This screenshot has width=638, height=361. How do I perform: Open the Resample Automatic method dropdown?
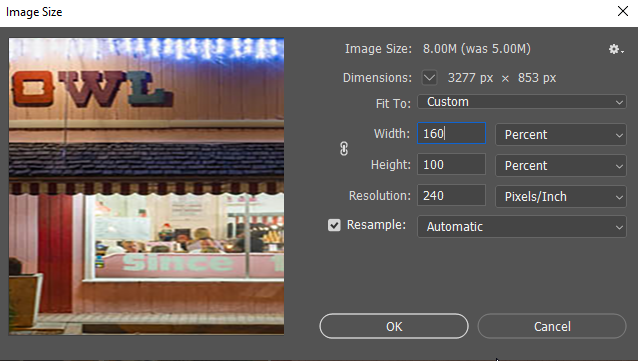(522, 227)
